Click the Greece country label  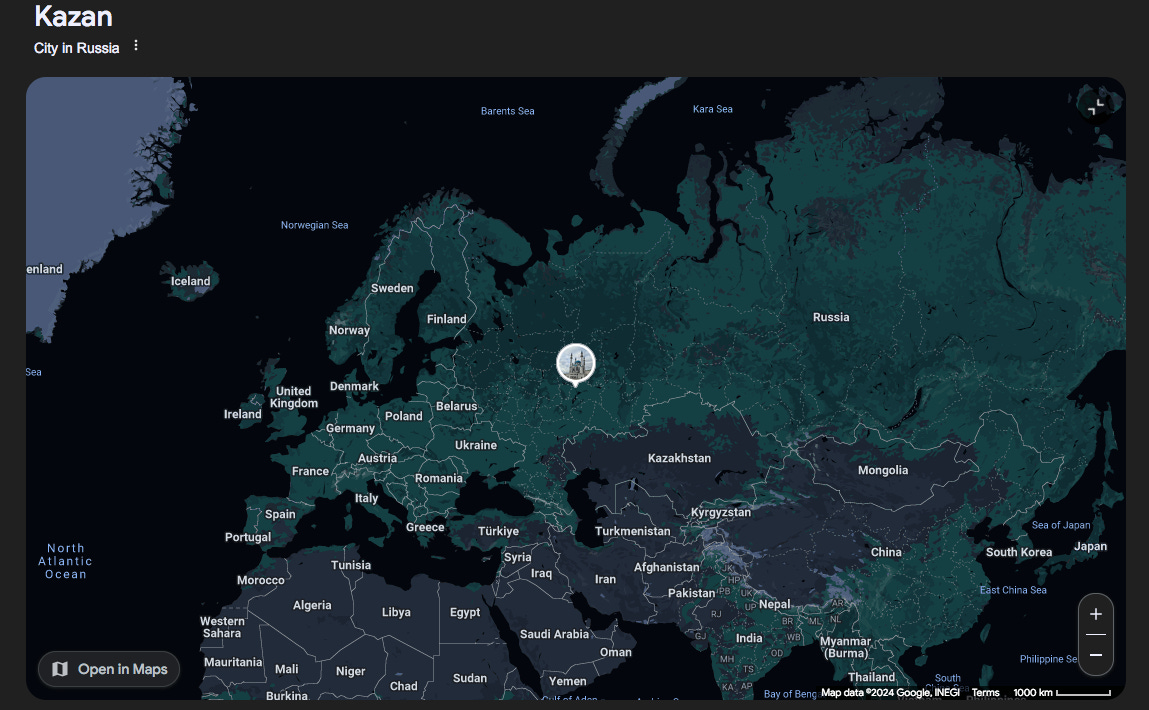(x=425, y=528)
